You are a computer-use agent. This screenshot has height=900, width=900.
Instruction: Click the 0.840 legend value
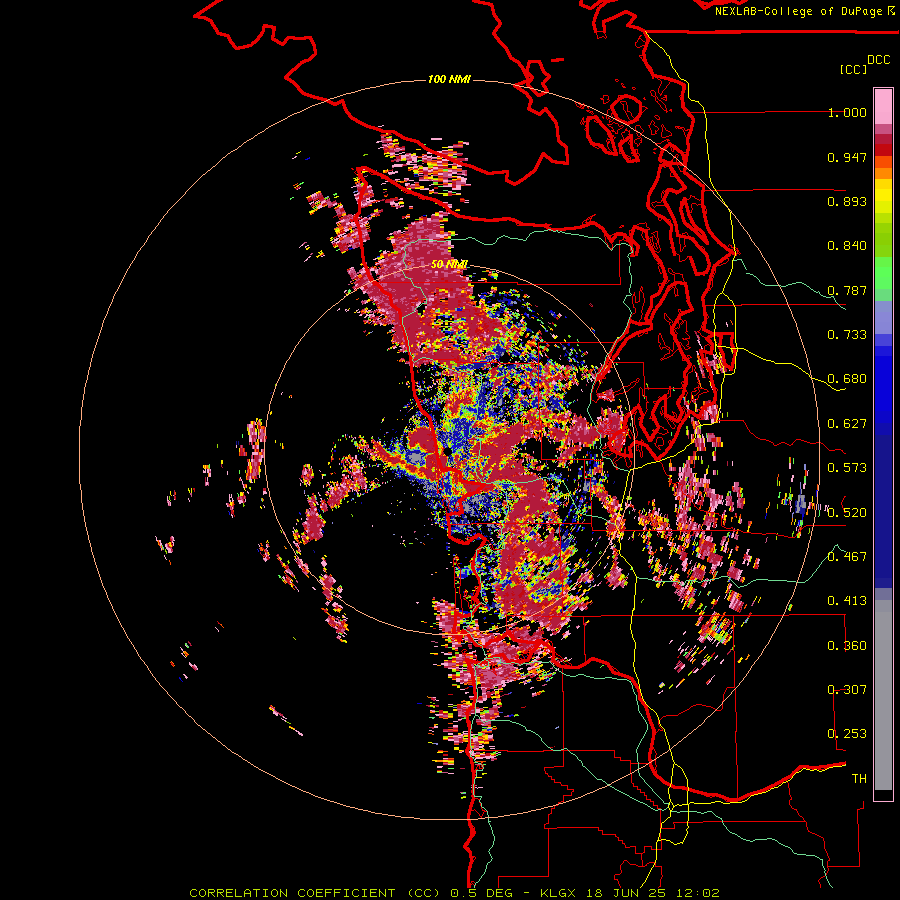click(x=847, y=246)
